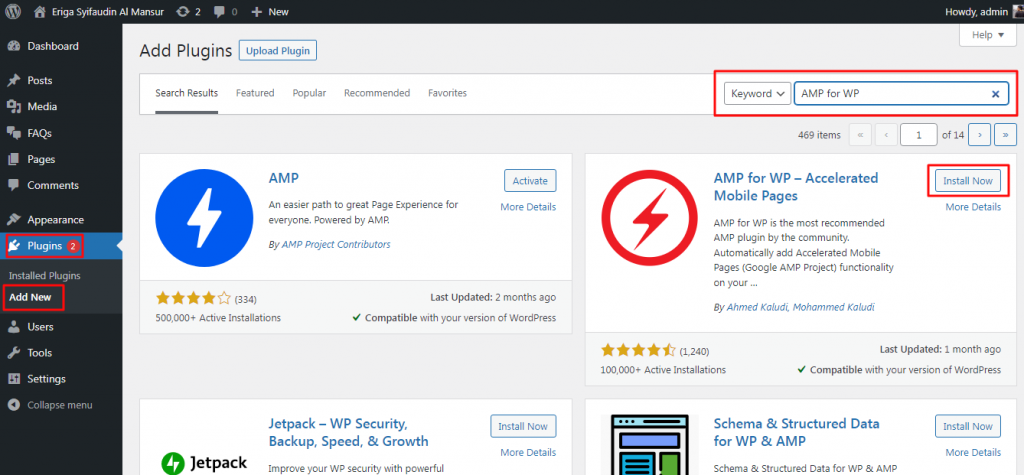Click author link Ahmed Kaludi

[756, 307]
